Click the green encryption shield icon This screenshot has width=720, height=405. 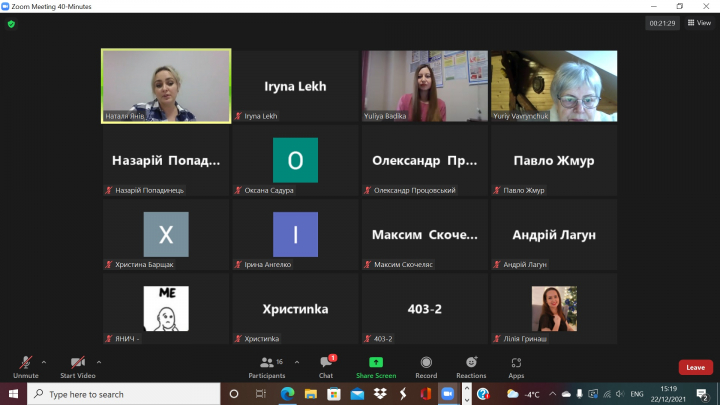(x=12, y=23)
